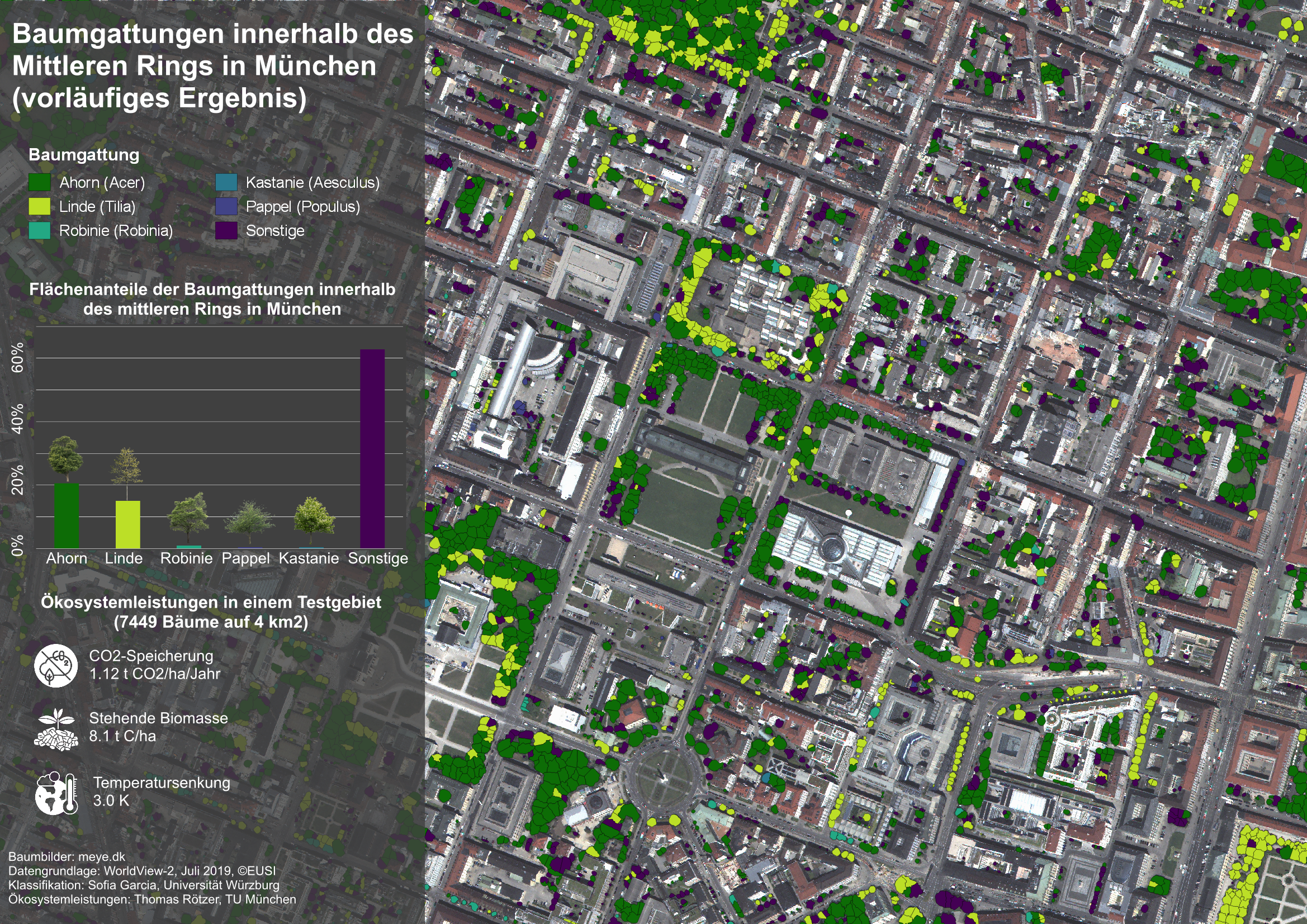1307x924 pixels.
Task: Click the Pappel (Populus) indigo legend swatch
Action: pos(226,206)
